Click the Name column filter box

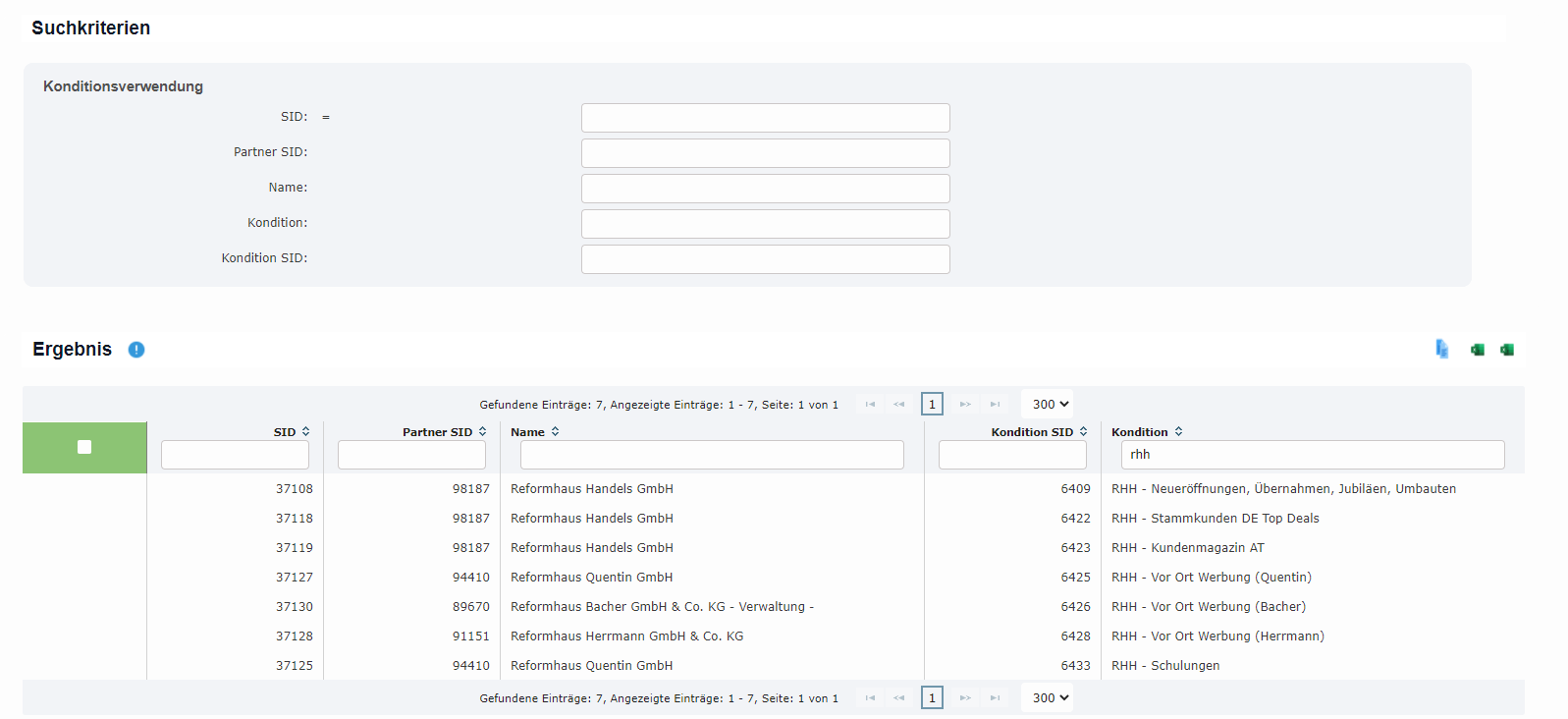click(711, 455)
